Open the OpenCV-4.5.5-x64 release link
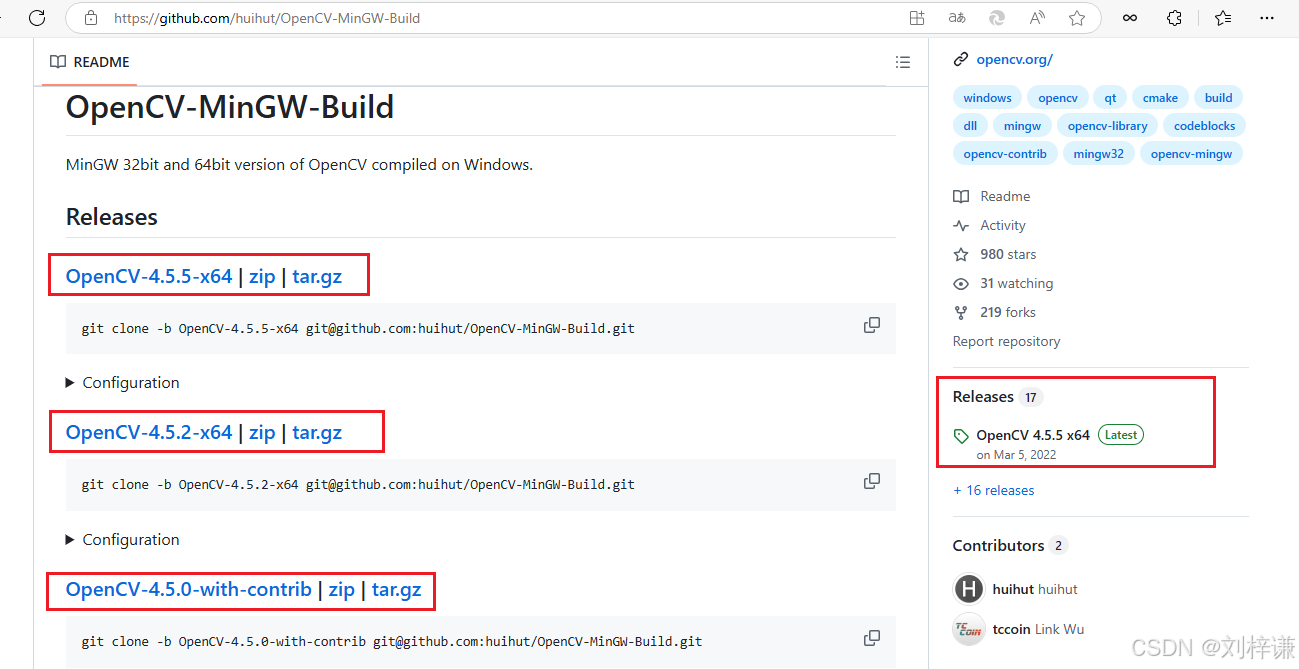This screenshot has height=669, width=1299. click(x=149, y=276)
